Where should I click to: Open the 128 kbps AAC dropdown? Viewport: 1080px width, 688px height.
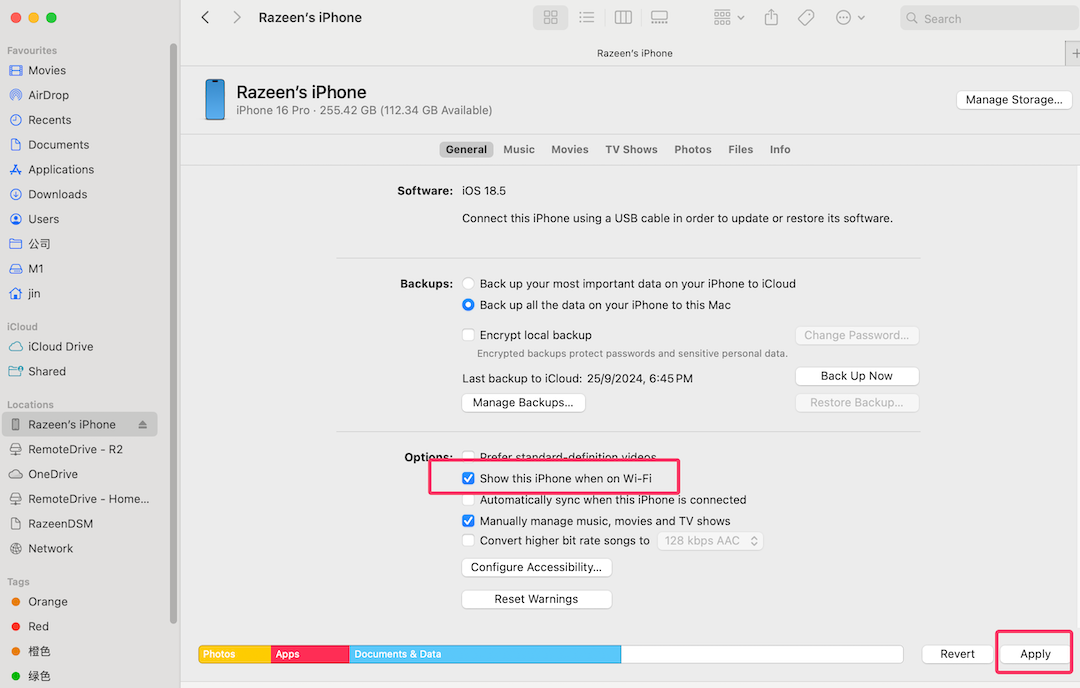[710, 541]
